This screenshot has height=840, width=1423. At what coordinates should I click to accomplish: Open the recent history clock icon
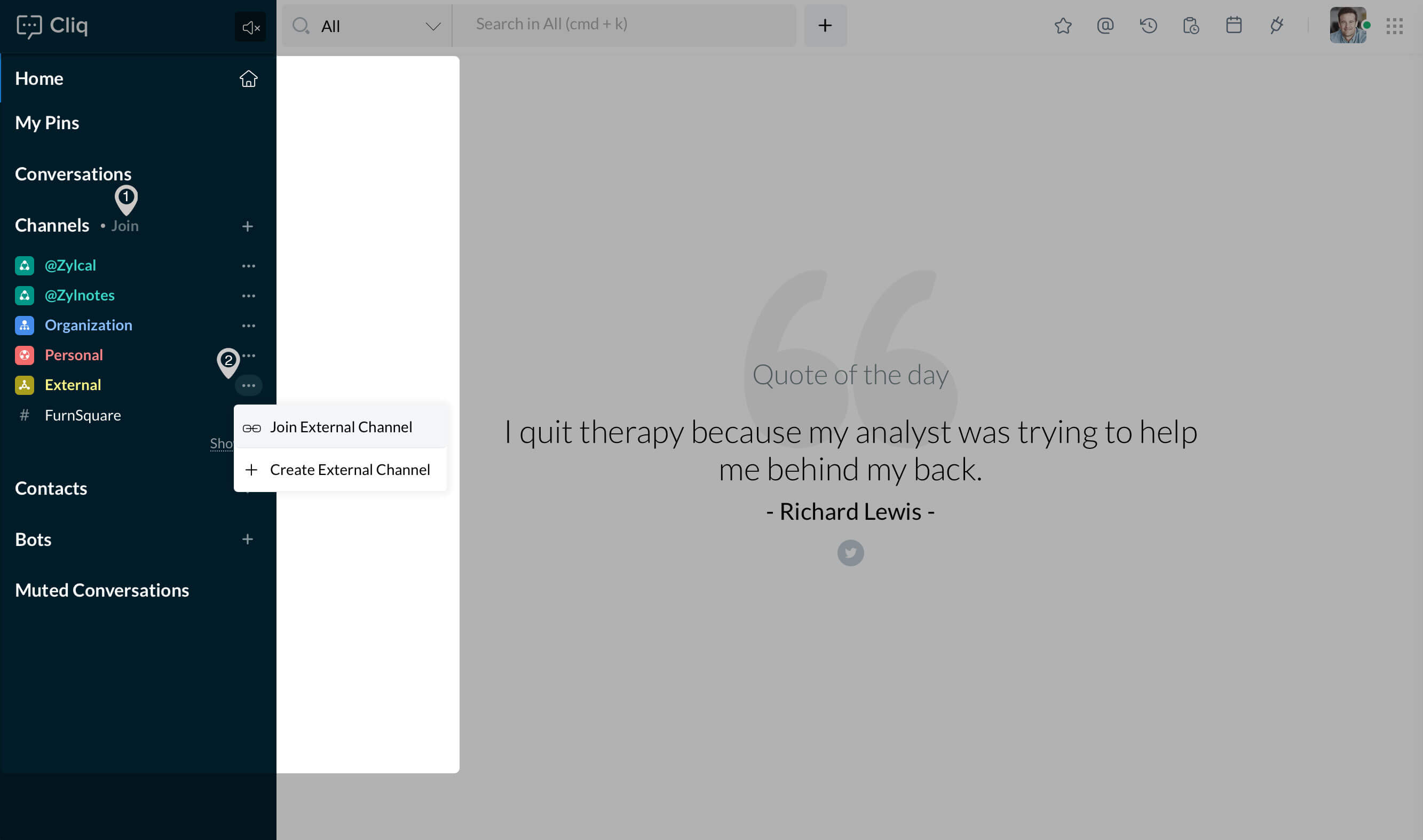(x=1148, y=26)
